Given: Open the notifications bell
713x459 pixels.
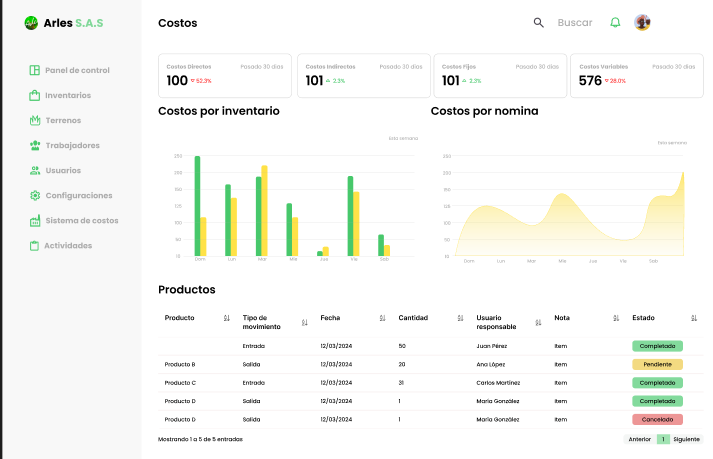Looking at the screenshot, I should pyautogui.click(x=615, y=22).
